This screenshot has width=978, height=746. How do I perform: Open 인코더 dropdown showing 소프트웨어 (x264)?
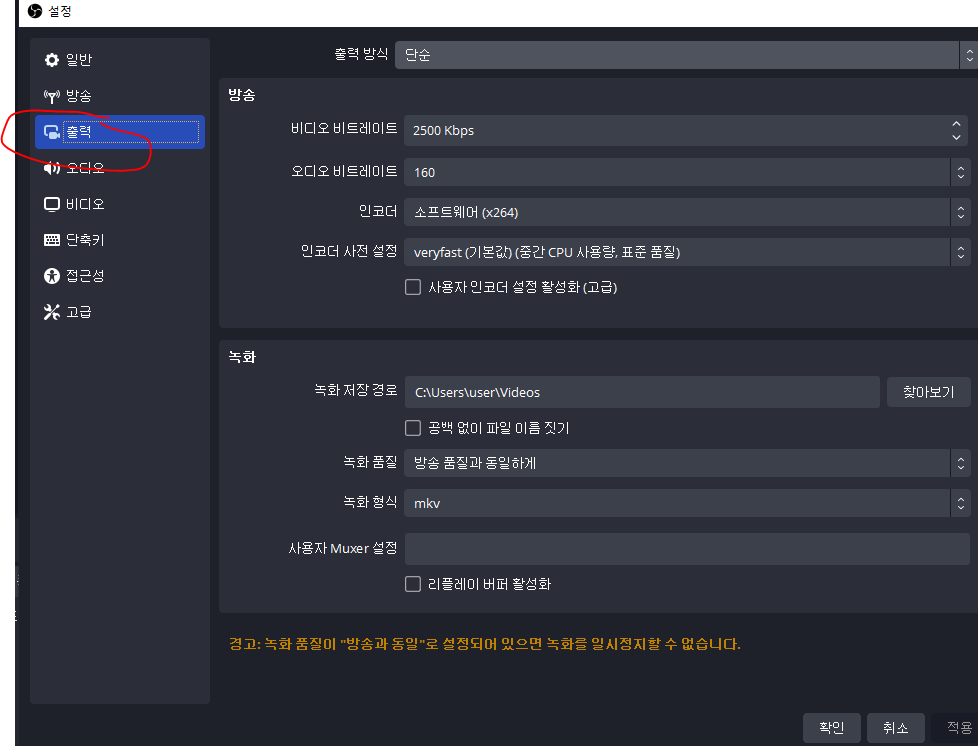(687, 212)
